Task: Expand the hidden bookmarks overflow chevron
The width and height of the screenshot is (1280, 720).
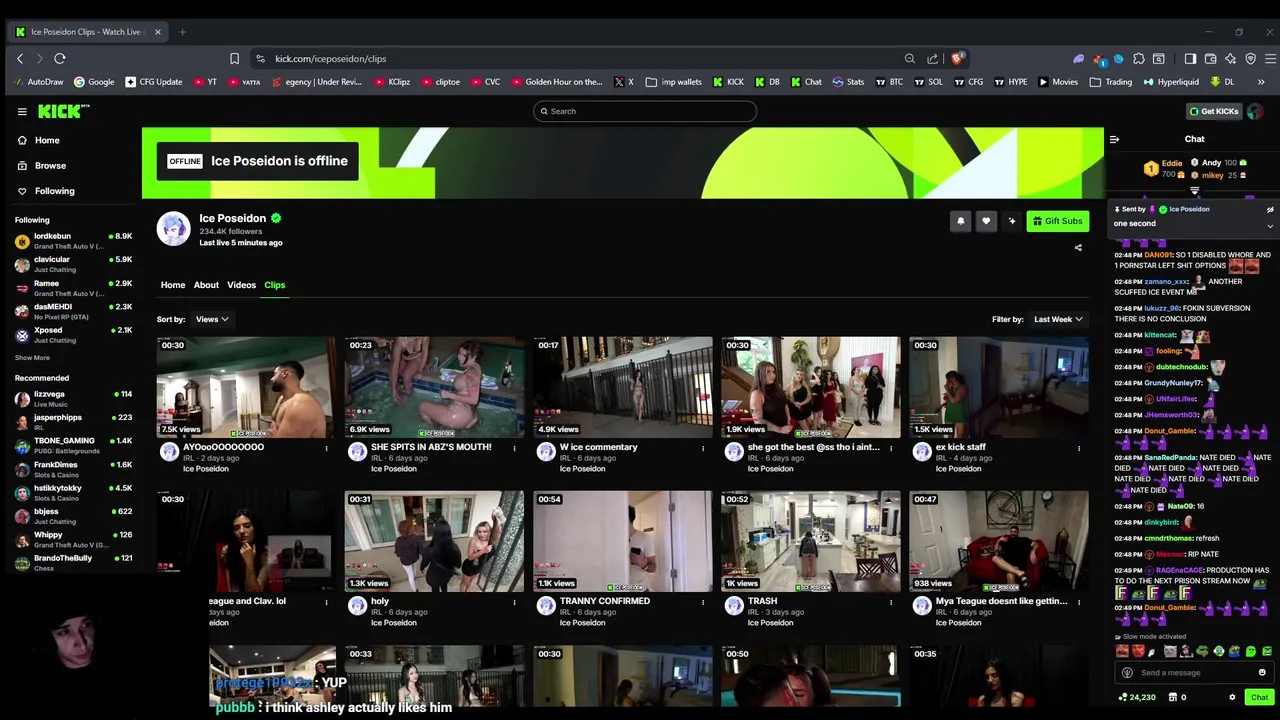Action: tap(1260, 82)
